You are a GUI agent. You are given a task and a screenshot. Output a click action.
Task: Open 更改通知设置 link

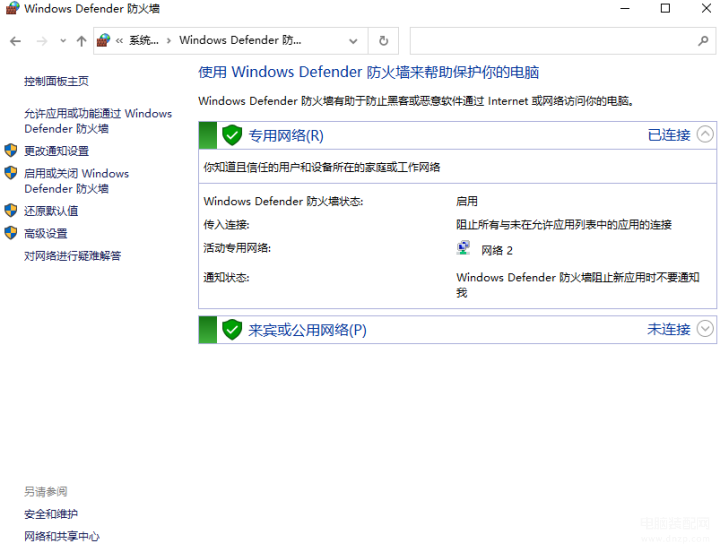tap(56, 151)
